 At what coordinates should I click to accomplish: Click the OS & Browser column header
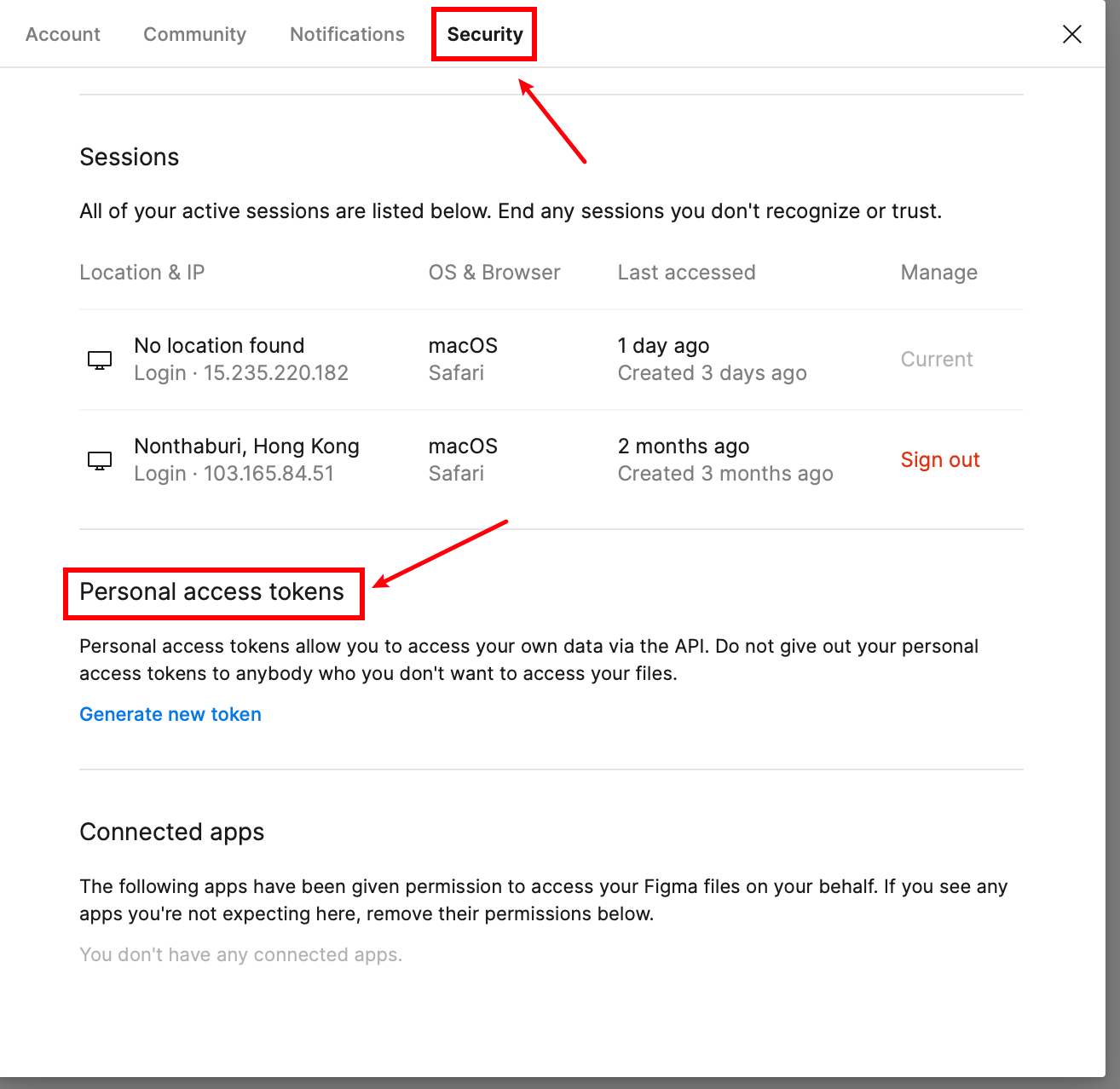(494, 272)
